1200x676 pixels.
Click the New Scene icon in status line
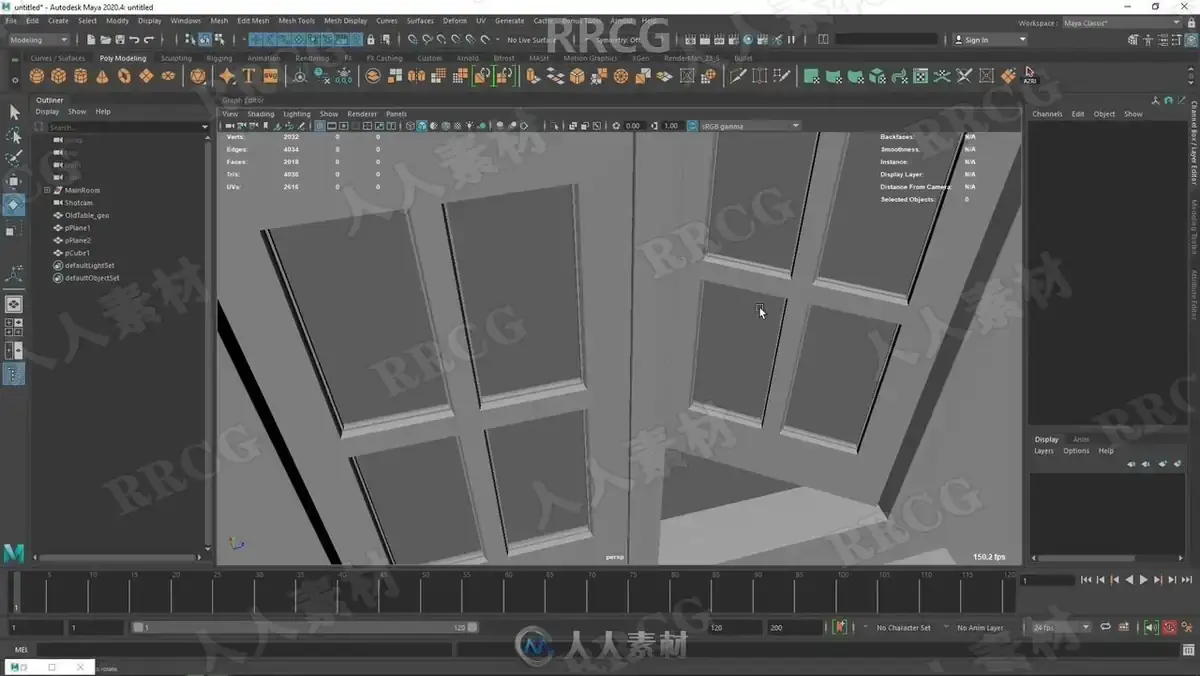[92, 40]
